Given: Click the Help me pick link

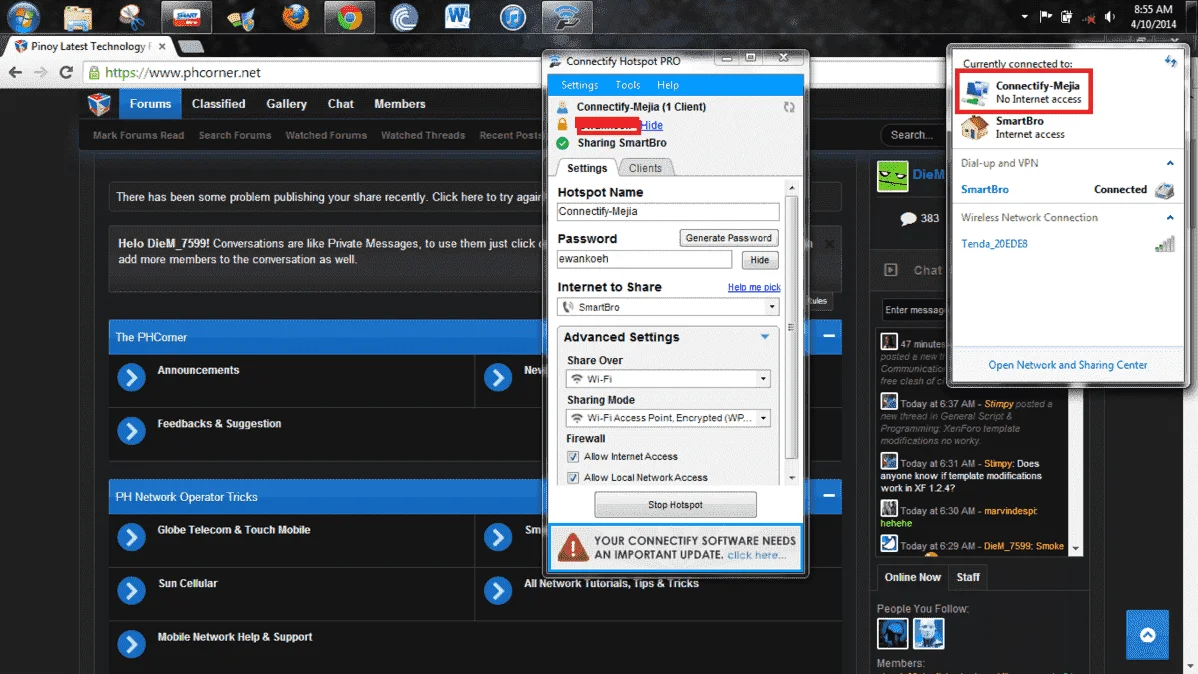Looking at the screenshot, I should click(754, 287).
